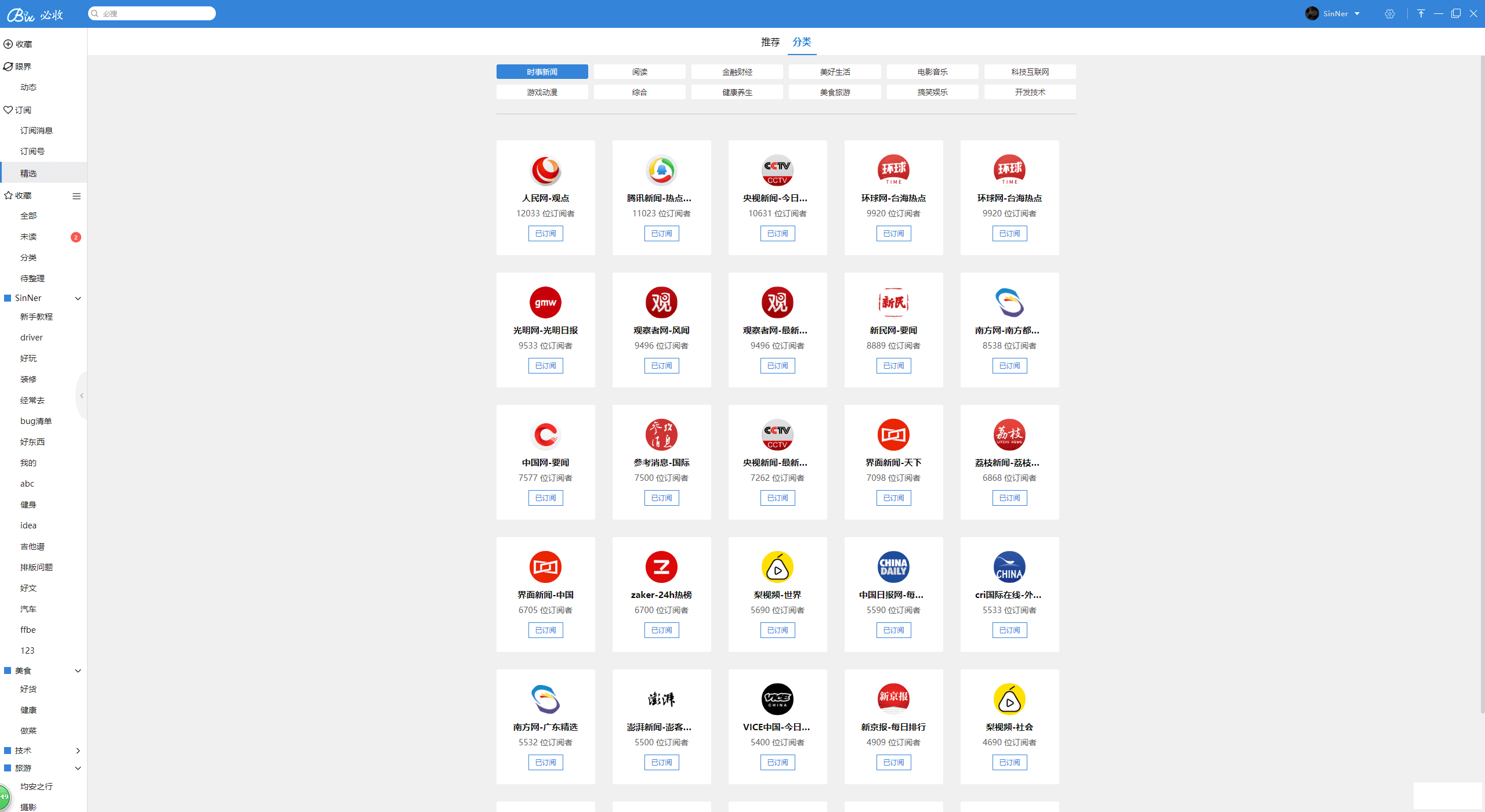
Task: Toggle 已订阅 for 观察者网-风闻
Action: pos(661,365)
